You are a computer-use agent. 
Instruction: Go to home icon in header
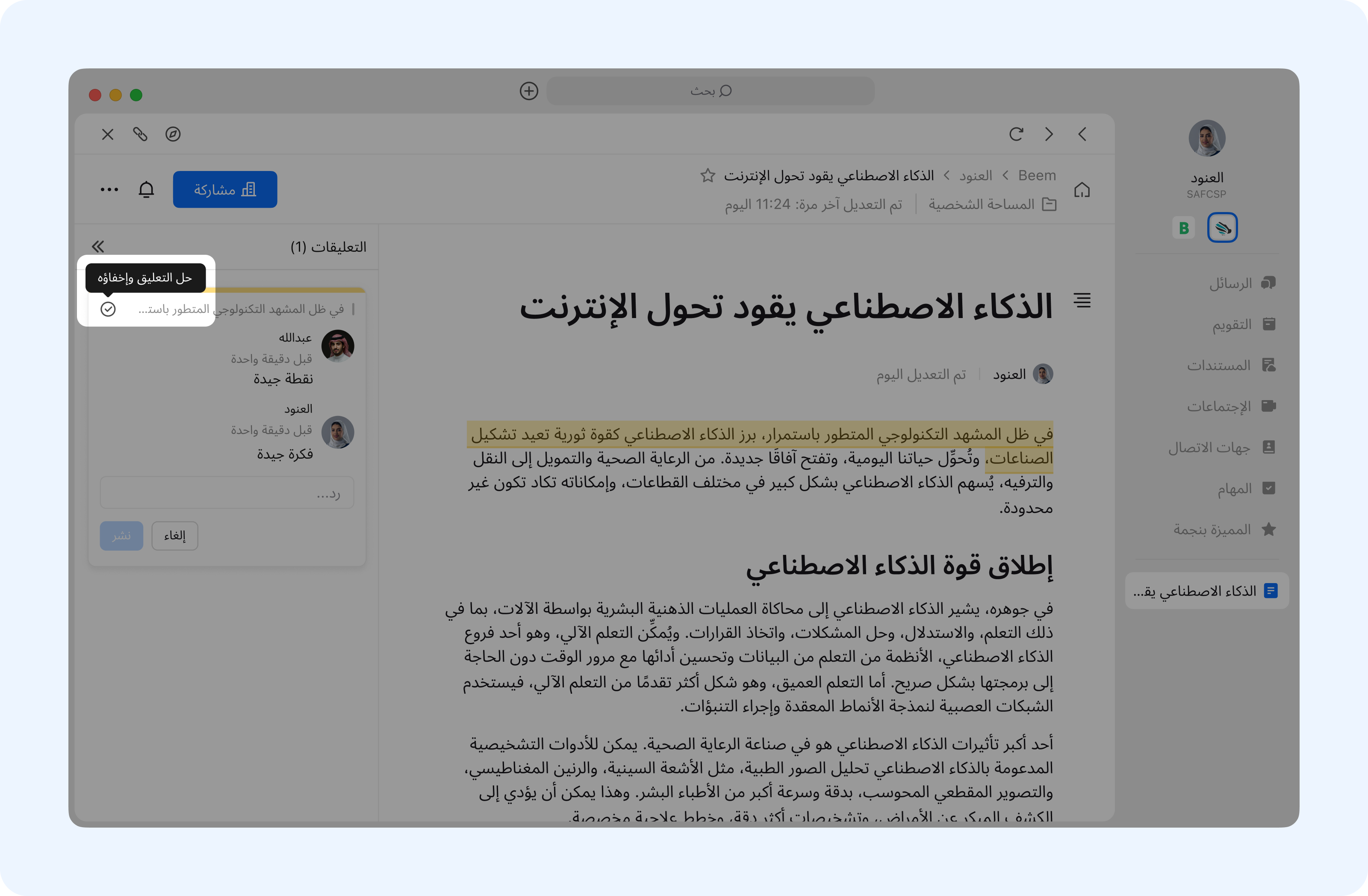pos(1082,190)
